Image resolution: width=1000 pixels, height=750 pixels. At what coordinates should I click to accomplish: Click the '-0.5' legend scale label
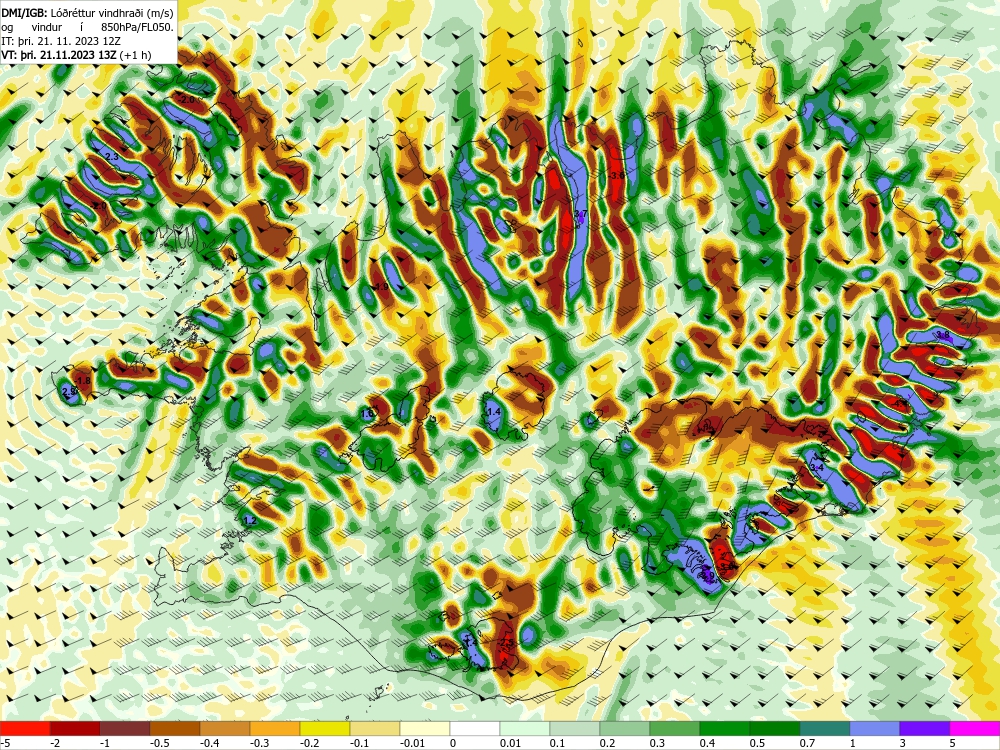[159, 743]
